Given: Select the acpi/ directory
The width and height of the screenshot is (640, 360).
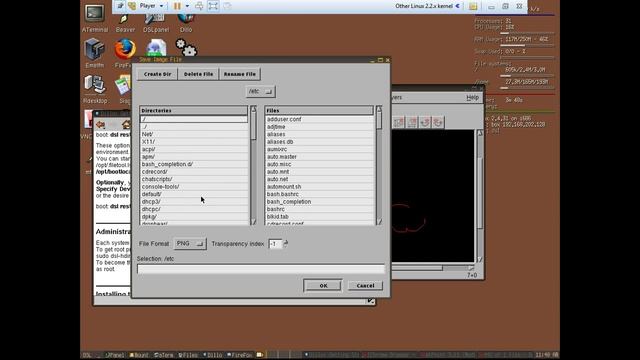Looking at the screenshot, I should point(193,149).
